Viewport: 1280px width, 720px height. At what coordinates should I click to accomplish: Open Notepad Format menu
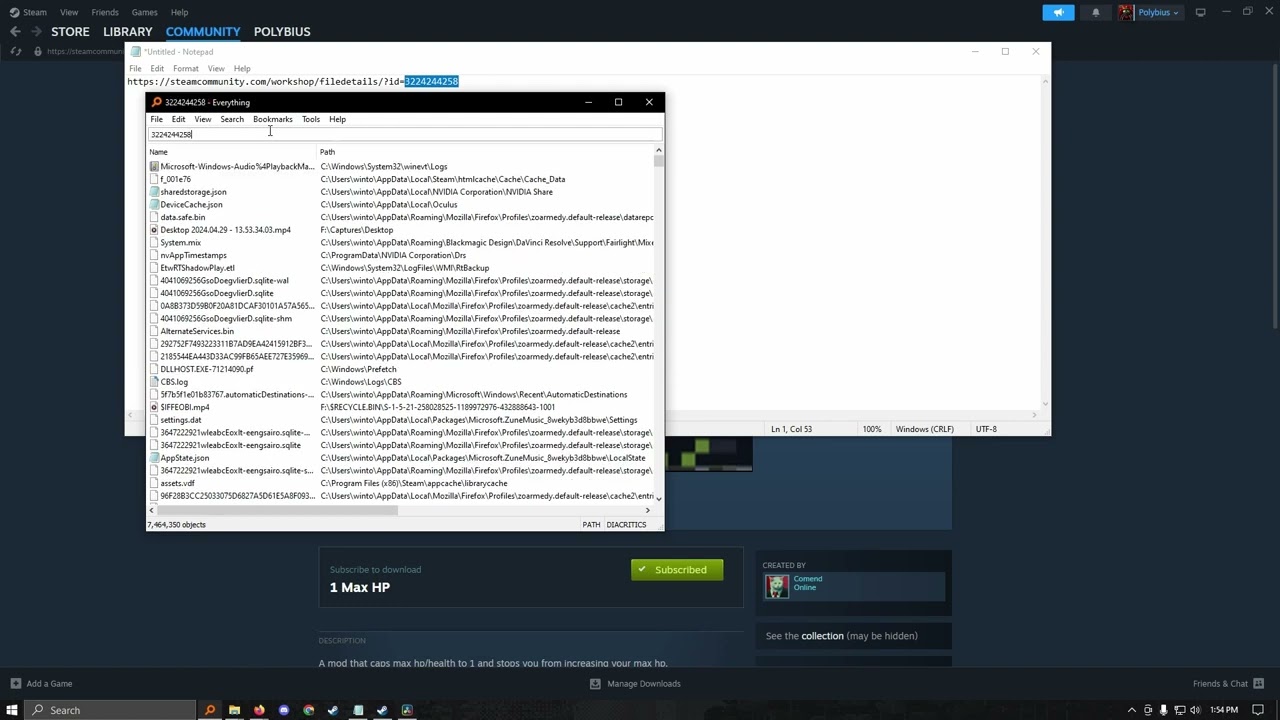click(x=186, y=69)
